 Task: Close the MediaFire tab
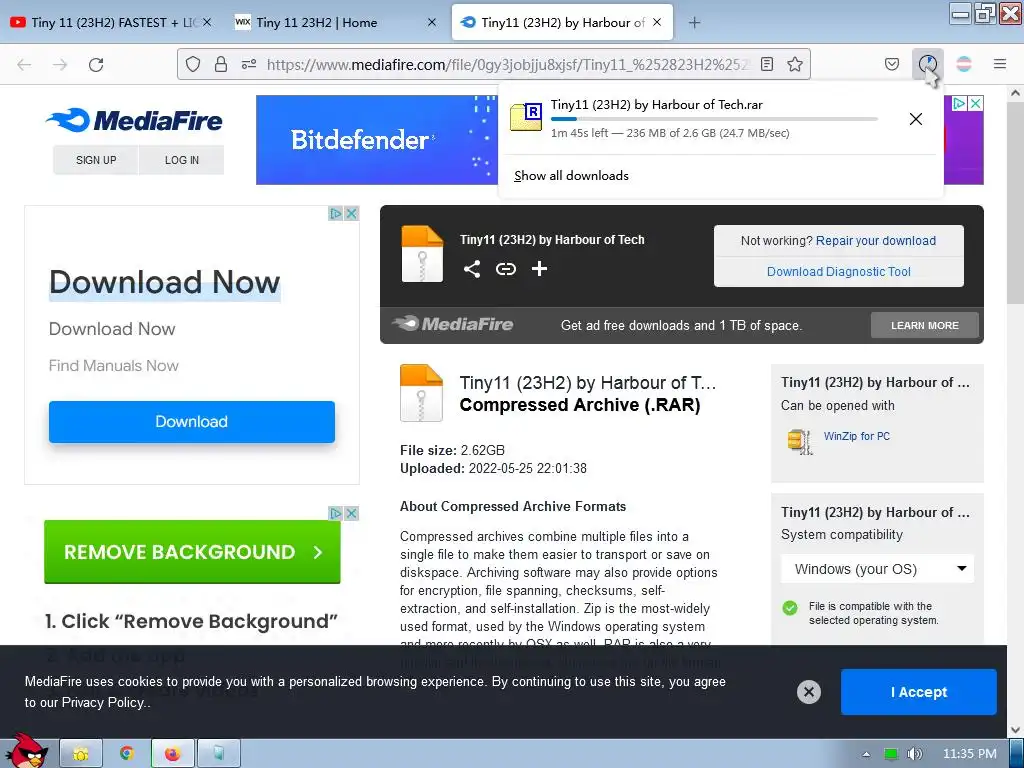pyautogui.click(x=657, y=22)
